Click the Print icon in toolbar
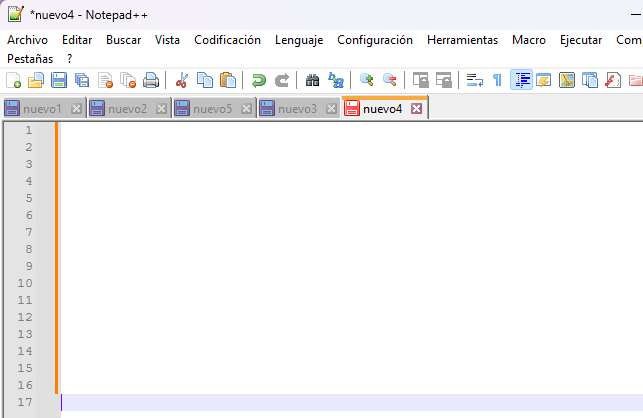The width and height of the screenshot is (643, 418). (x=151, y=80)
